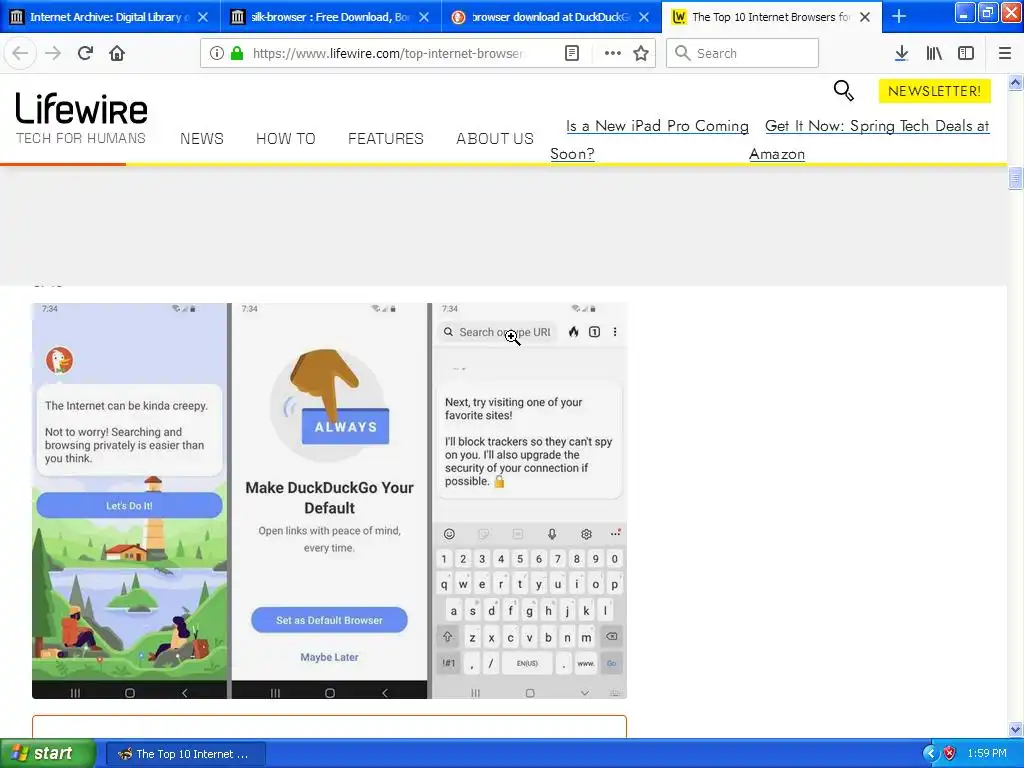The image size is (1024, 768).
Task: Expand hidden system tray icons arrow
Action: click(x=930, y=754)
